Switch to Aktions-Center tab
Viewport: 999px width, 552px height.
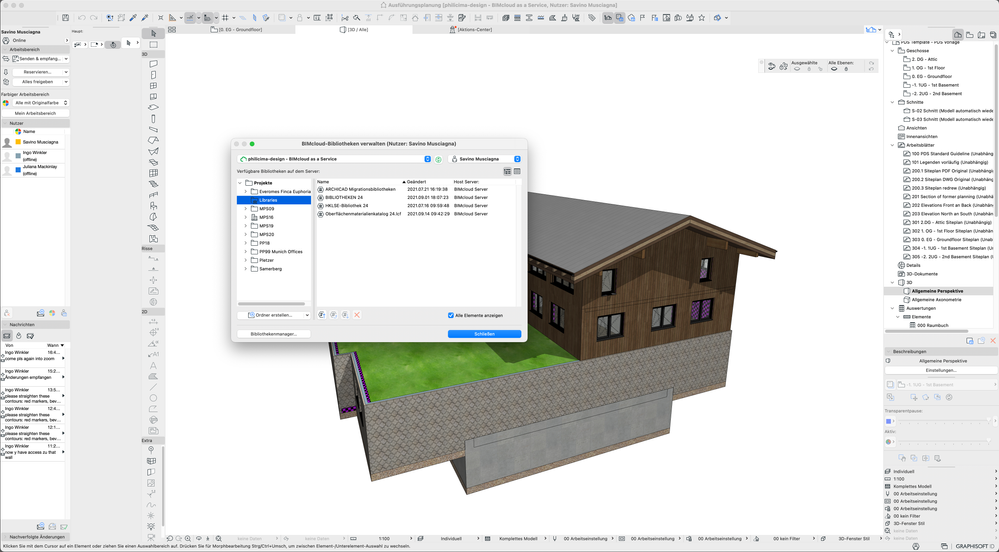point(471,29)
